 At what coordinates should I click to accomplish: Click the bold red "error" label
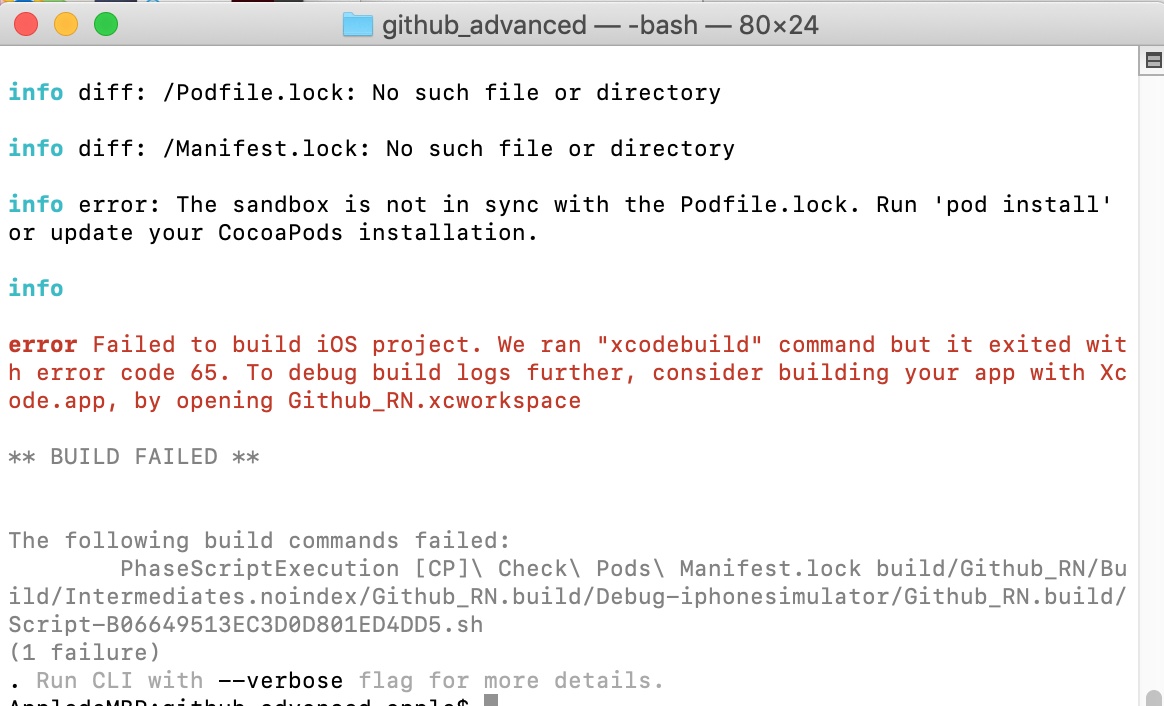[x=43, y=345]
